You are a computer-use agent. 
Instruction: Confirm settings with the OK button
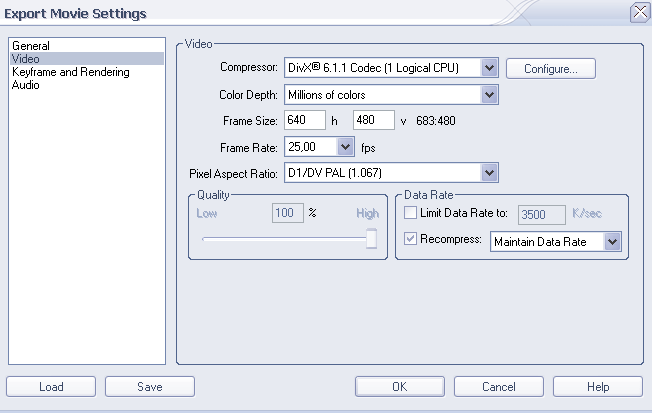pyautogui.click(x=400, y=387)
